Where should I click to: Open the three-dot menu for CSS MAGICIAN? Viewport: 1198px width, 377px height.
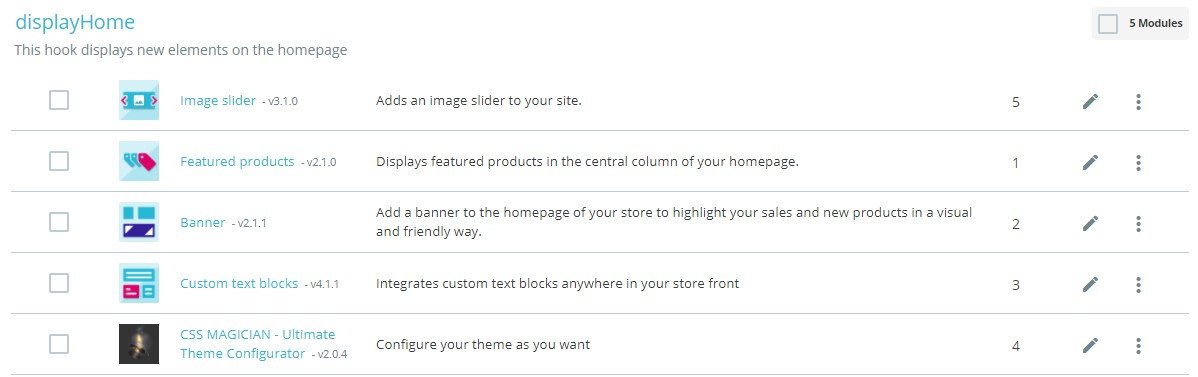1138,346
